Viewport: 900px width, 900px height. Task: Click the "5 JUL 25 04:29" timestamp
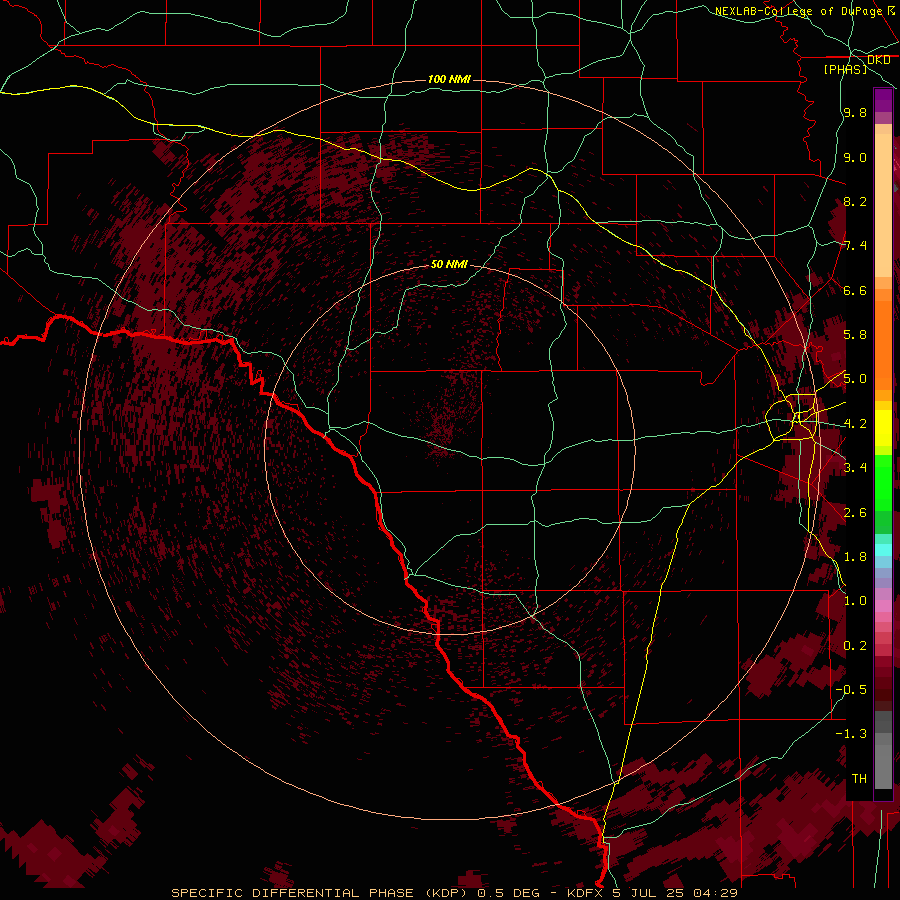click(675, 893)
